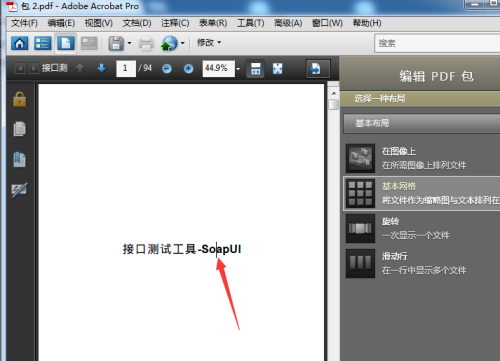500x361 pixels.
Task: Switch to the file list view icon
Action: pos(42,43)
